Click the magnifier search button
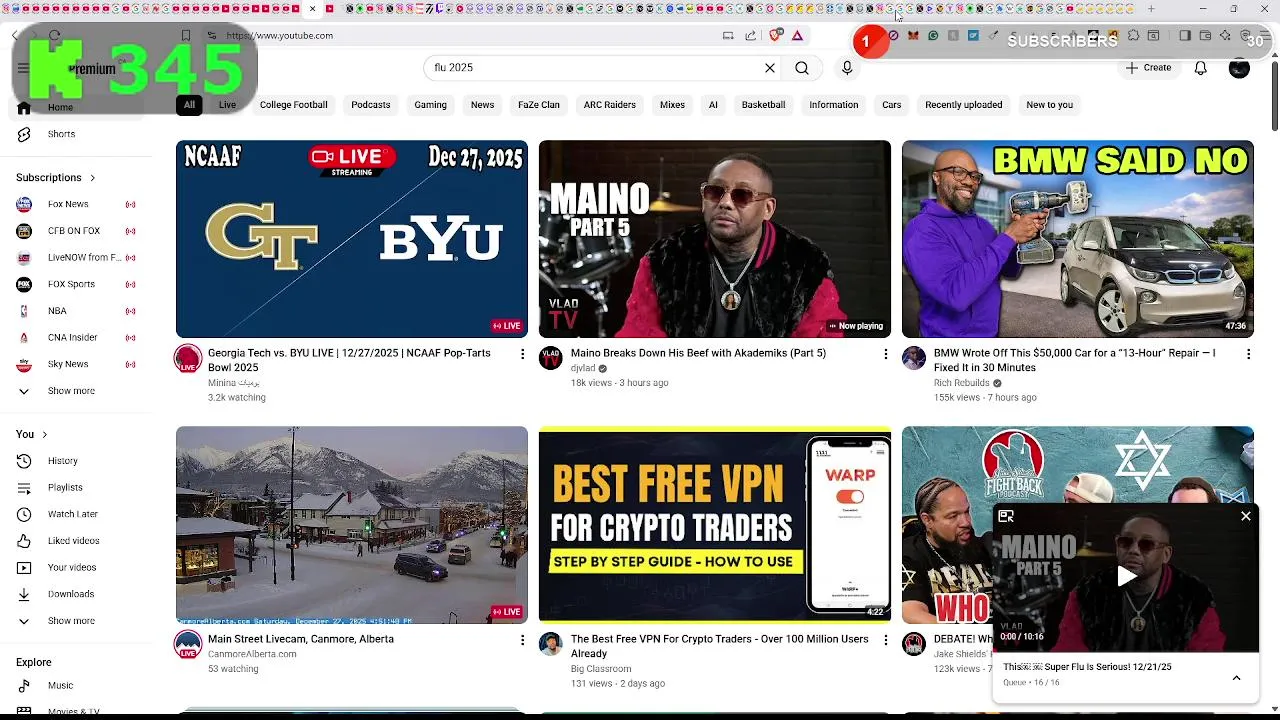 [x=802, y=68]
